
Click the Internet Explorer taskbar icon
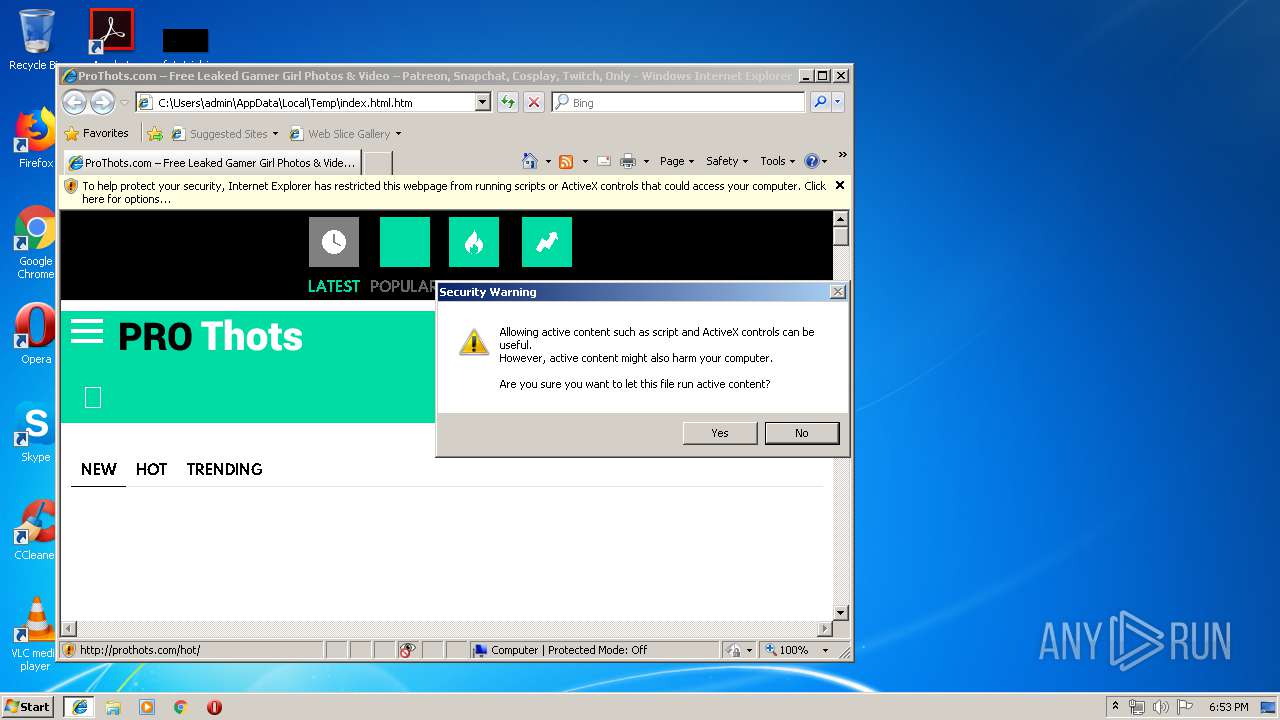click(x=79, y=706)
